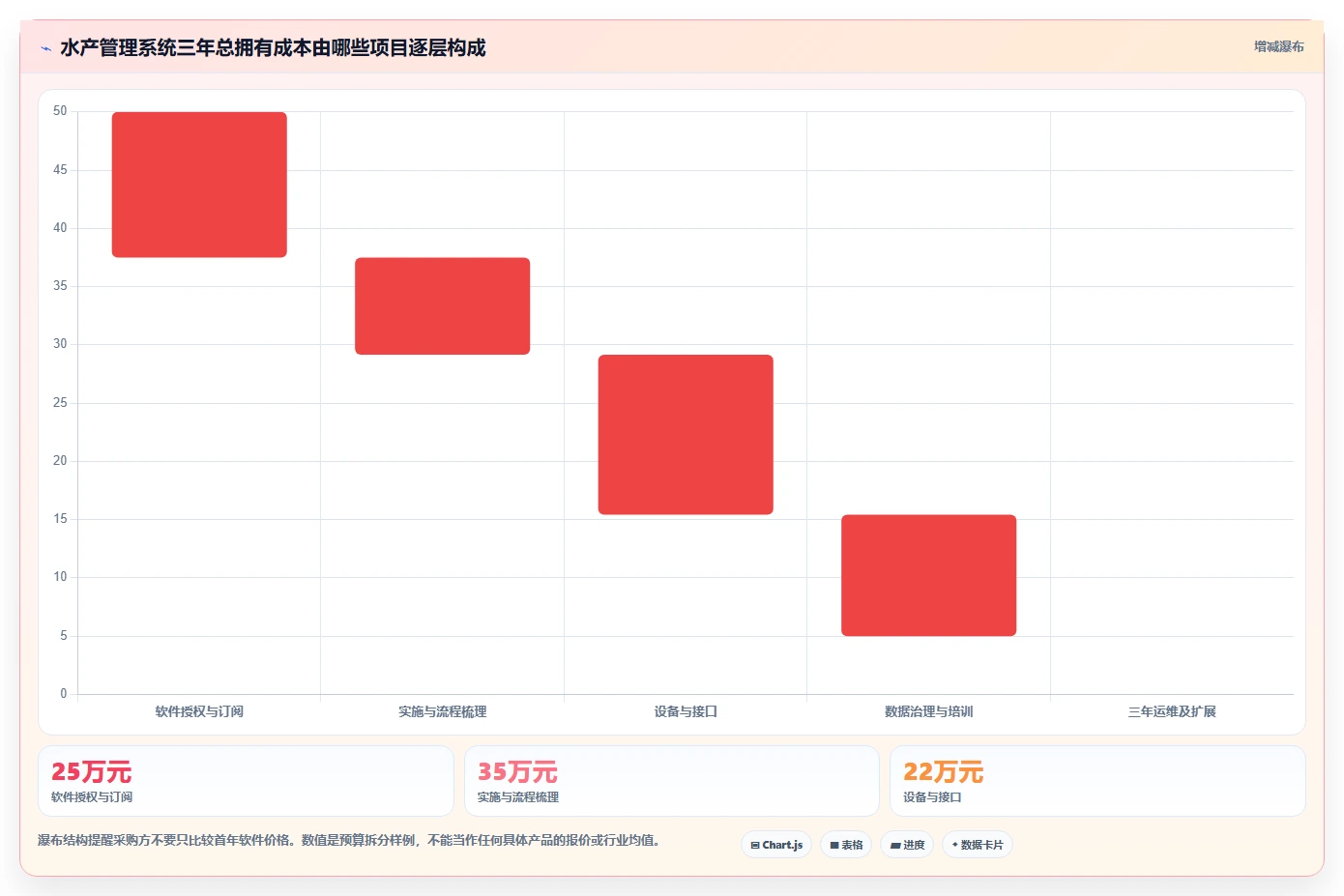Click the y-axis value 50
1344x896 pixels.
[x=60, y=111]
